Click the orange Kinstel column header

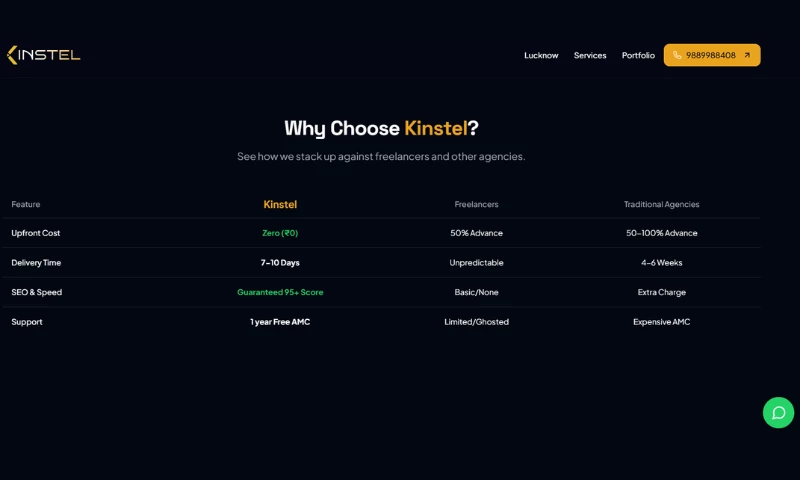click(280, 204)
